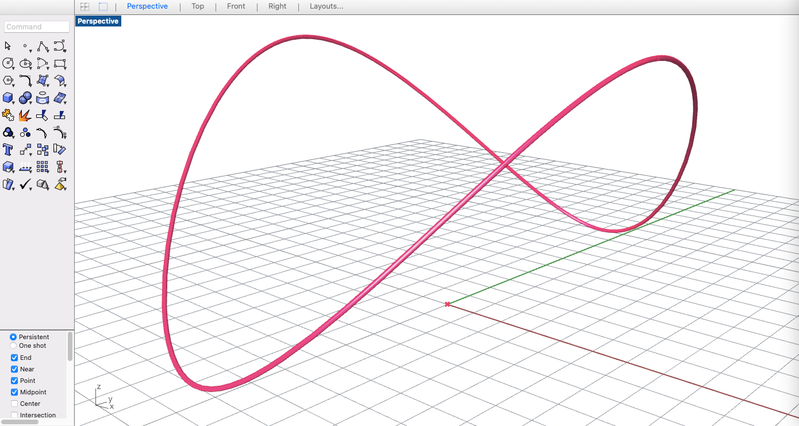
Task: Select the arrow pointer Select tool
Action: (x=8, y=46)
